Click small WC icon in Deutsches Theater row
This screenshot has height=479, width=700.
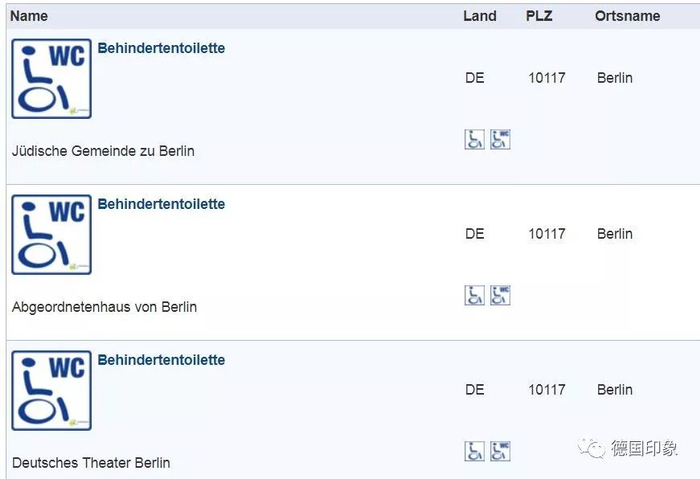tap(500, 451)
